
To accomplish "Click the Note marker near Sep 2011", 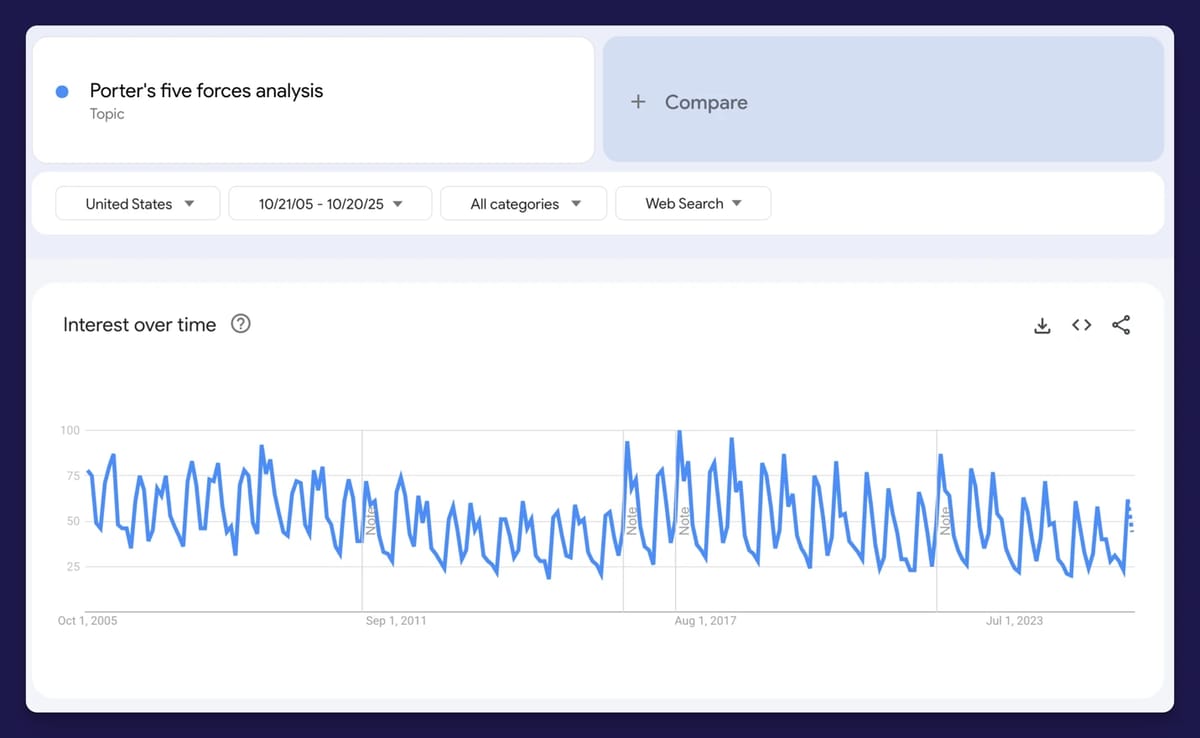I will point(369,521).
